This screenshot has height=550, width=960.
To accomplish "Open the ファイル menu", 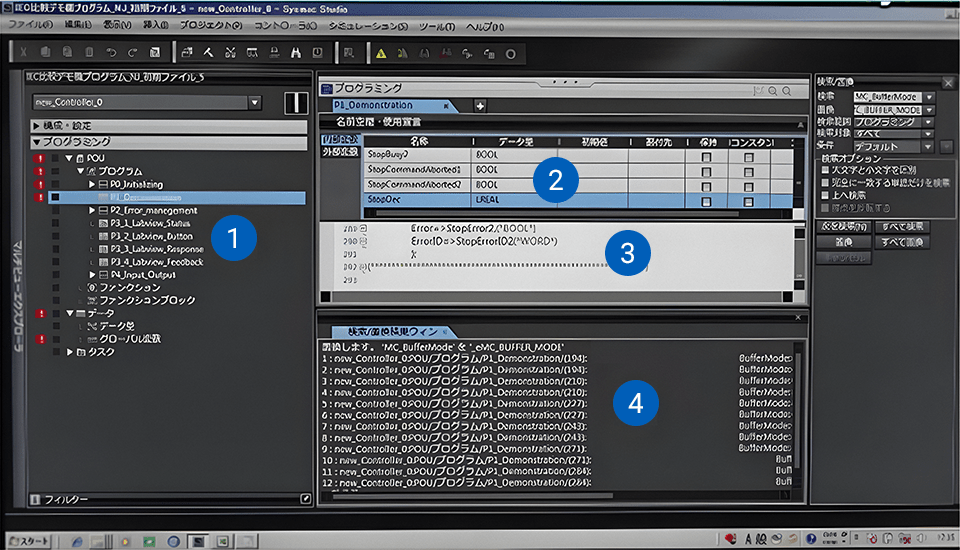I will (x=30, y=25).
